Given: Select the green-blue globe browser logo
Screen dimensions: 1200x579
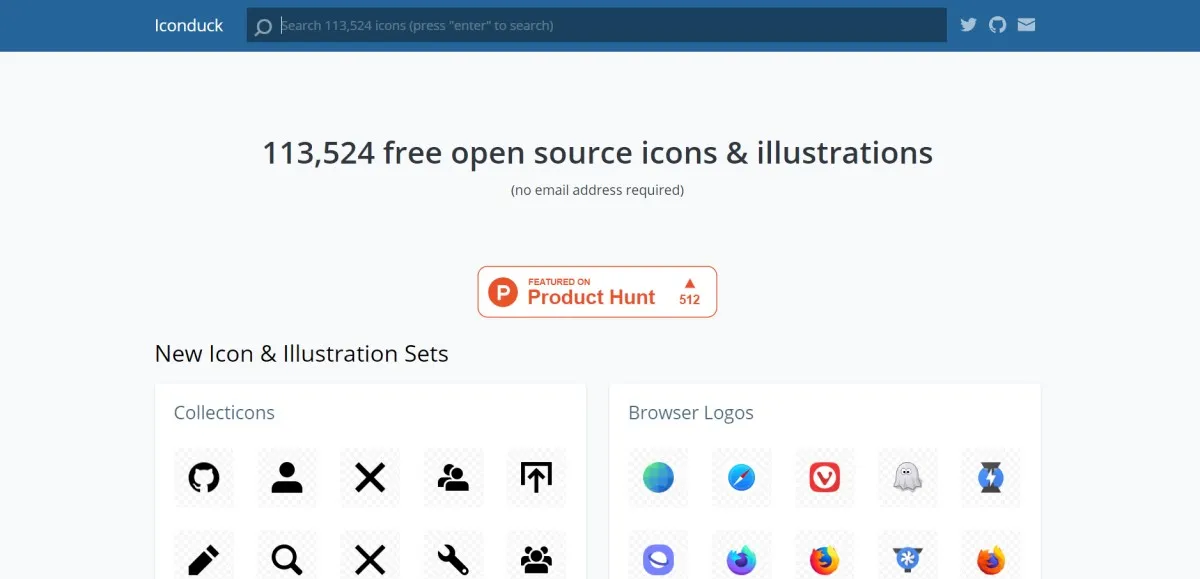Looking at the screenshot, I should pos(658,478).
